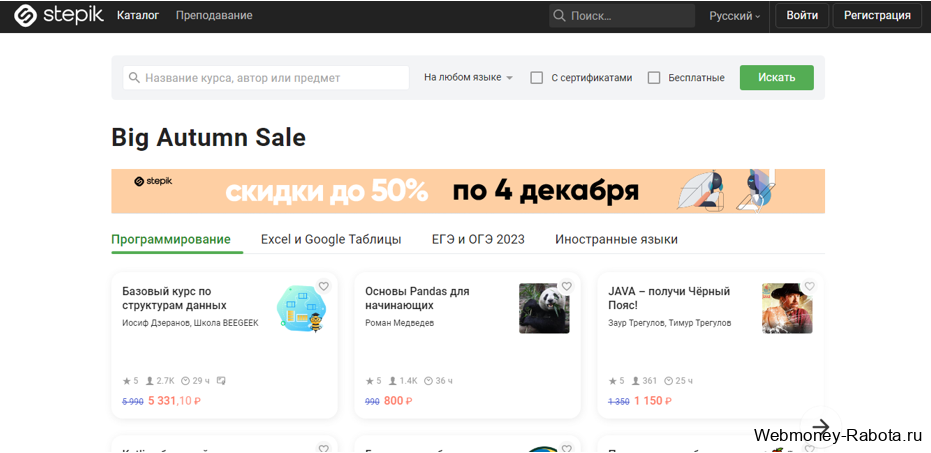Click certificate icon on Базовый курс card

221,381
